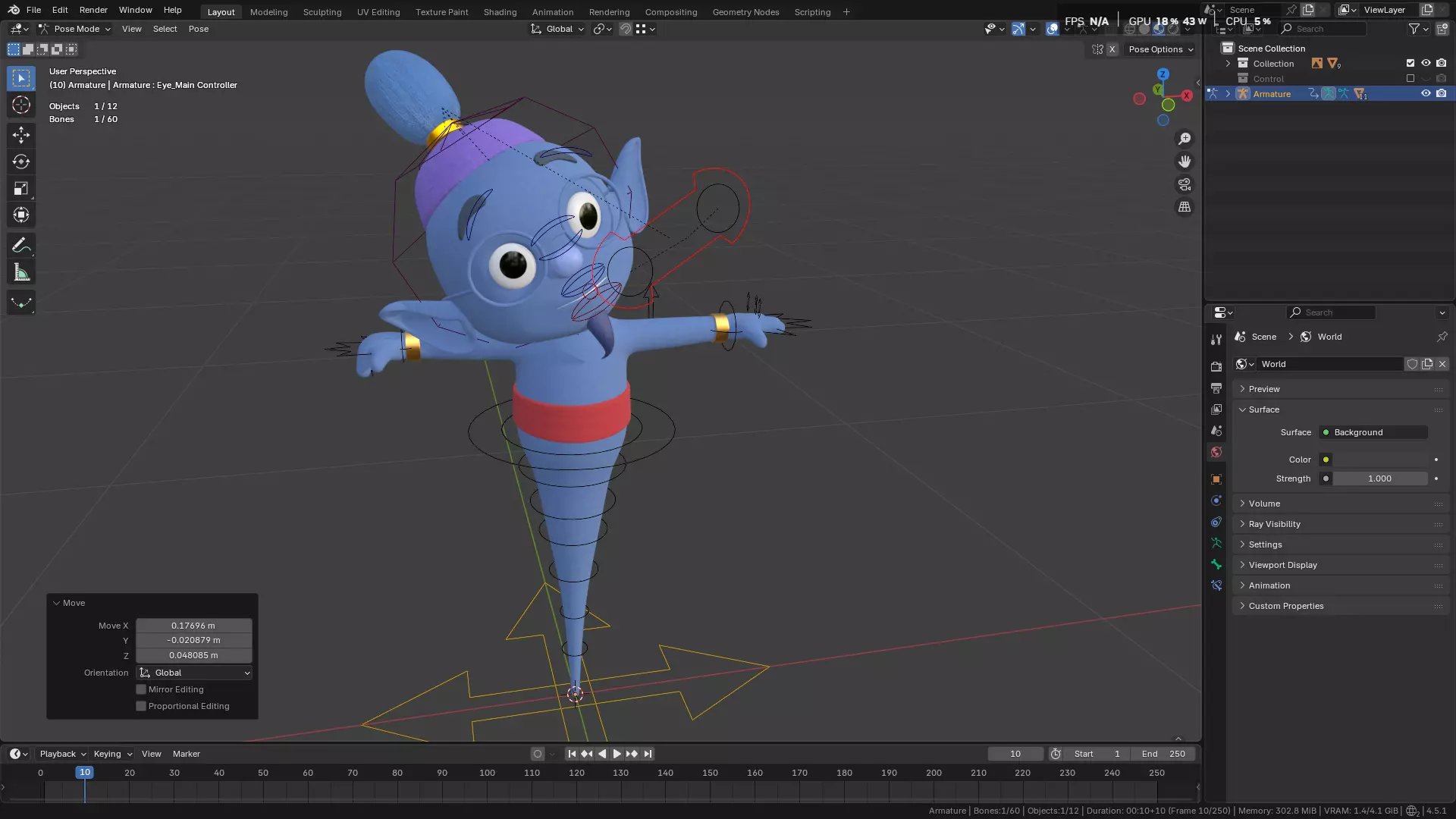The image size is (1456, 819).
Task: Select the Breakdowner pose tool
Action: tap(21, 303)
